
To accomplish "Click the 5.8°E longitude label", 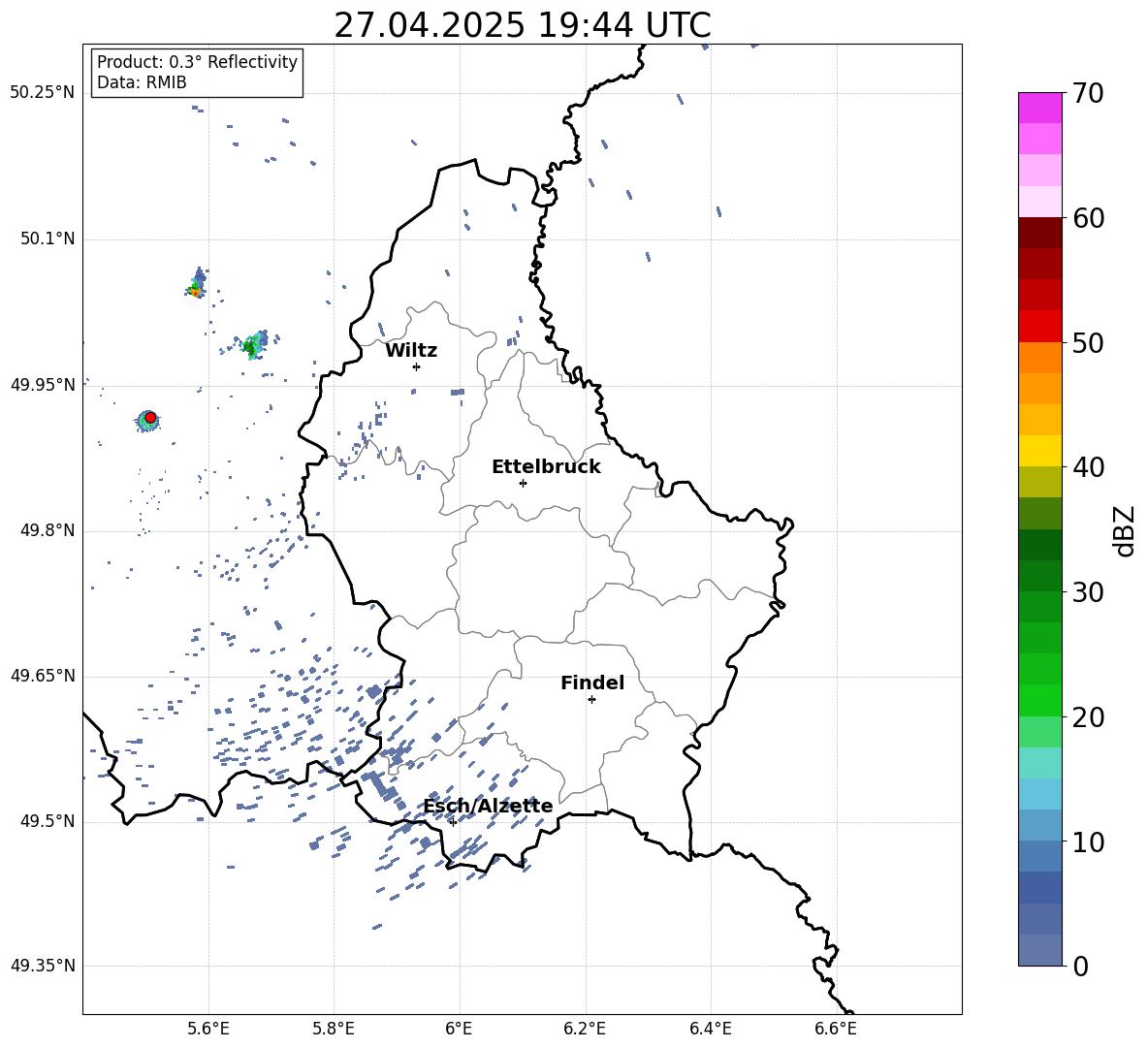I will tap(334, 1029).
